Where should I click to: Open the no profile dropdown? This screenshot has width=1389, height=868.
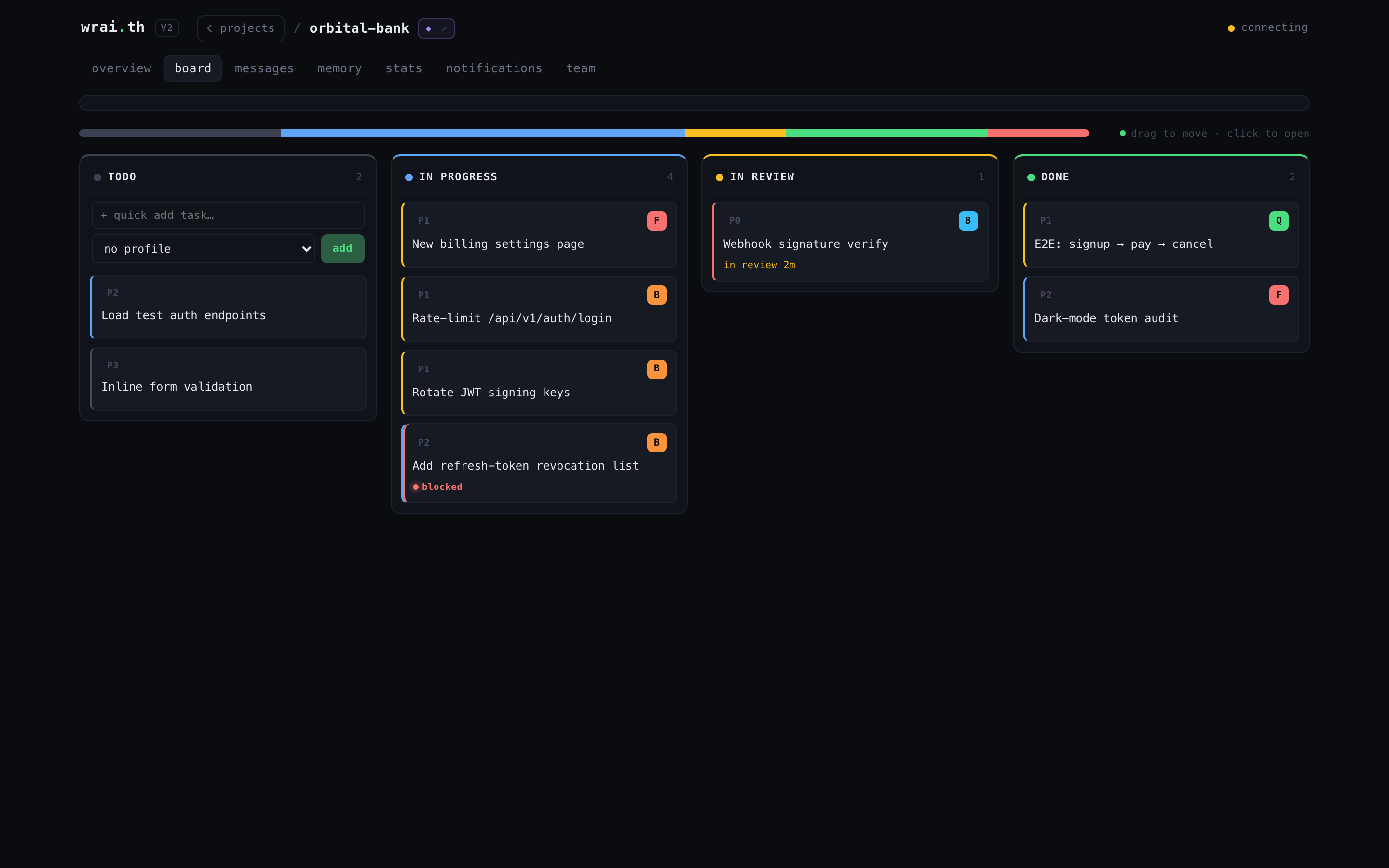click(x=203, y=248)
